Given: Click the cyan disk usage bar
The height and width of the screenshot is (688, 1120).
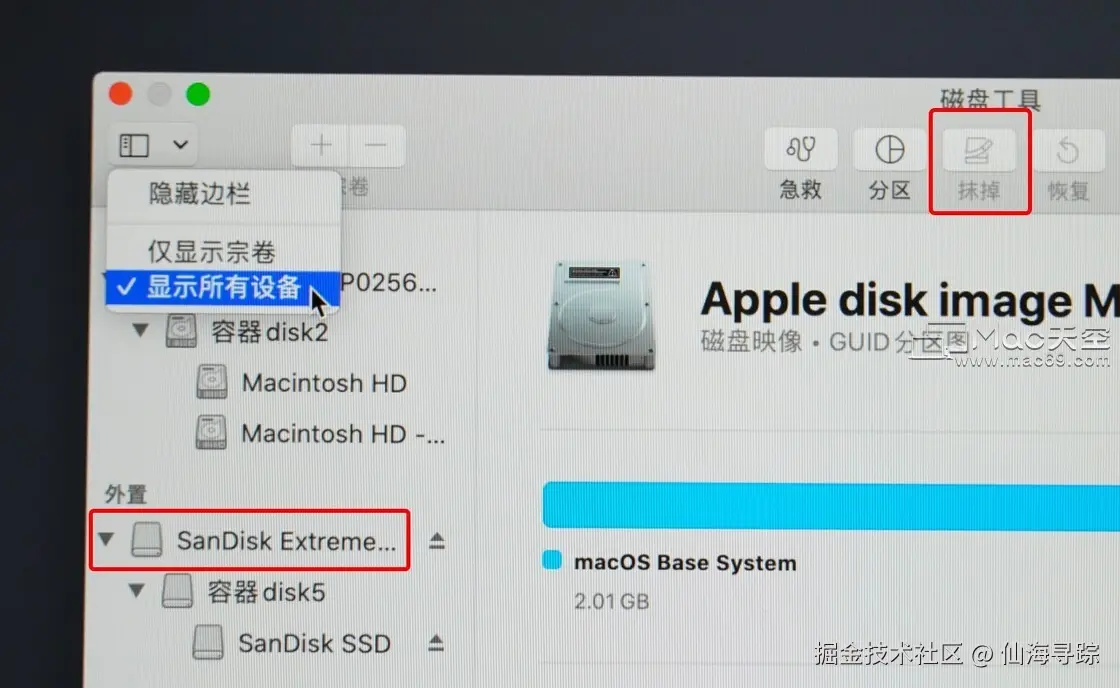Looking at the screenshot, I should 831,506.
